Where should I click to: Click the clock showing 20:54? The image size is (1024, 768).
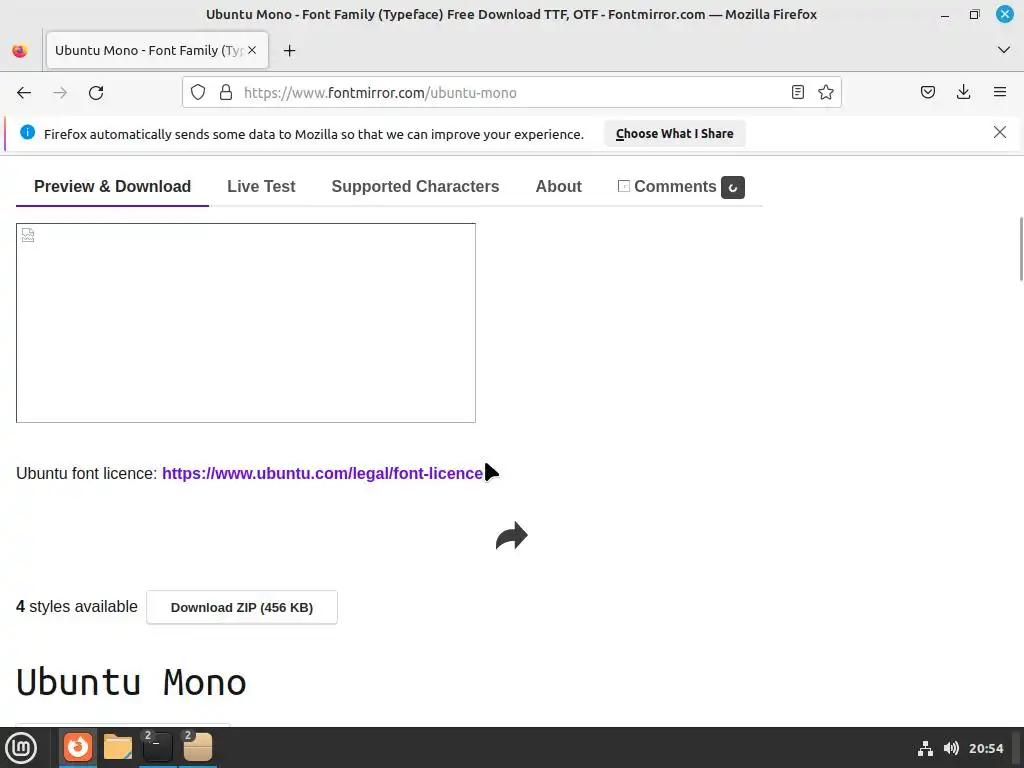click(985, 748)
